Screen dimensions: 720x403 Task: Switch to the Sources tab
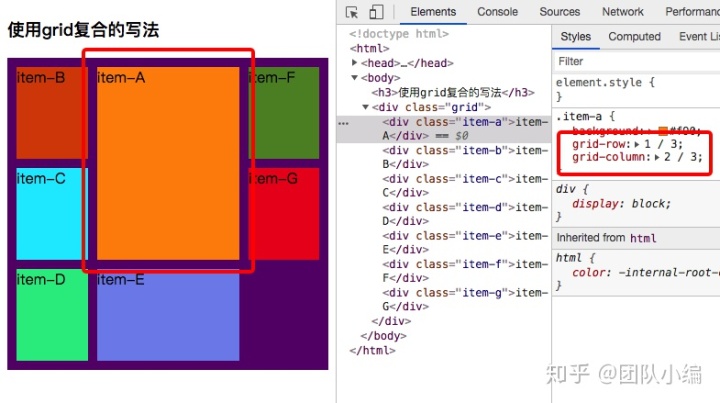point(559,12)
